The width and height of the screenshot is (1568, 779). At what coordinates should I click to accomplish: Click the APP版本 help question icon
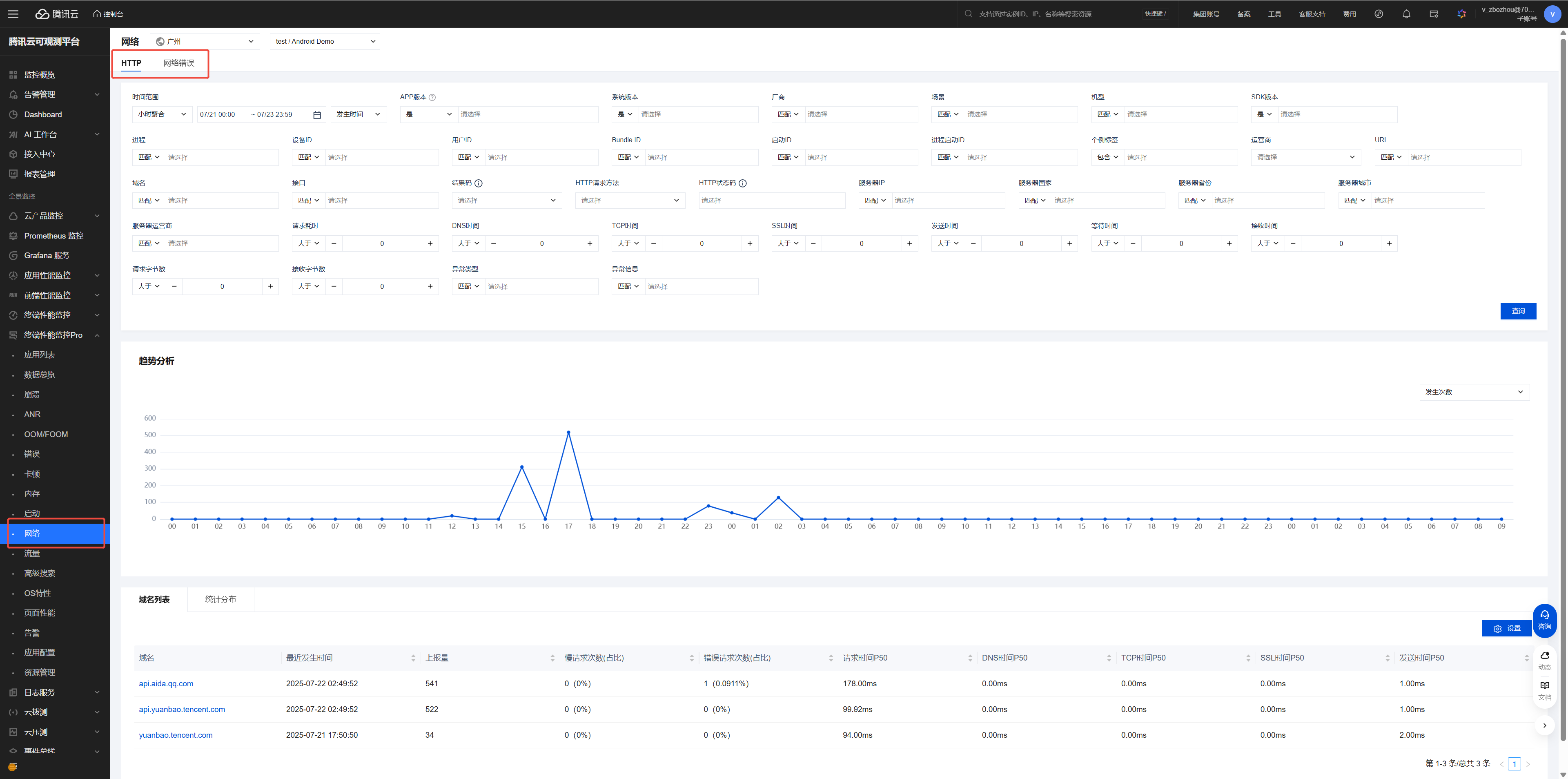(432, 98)
